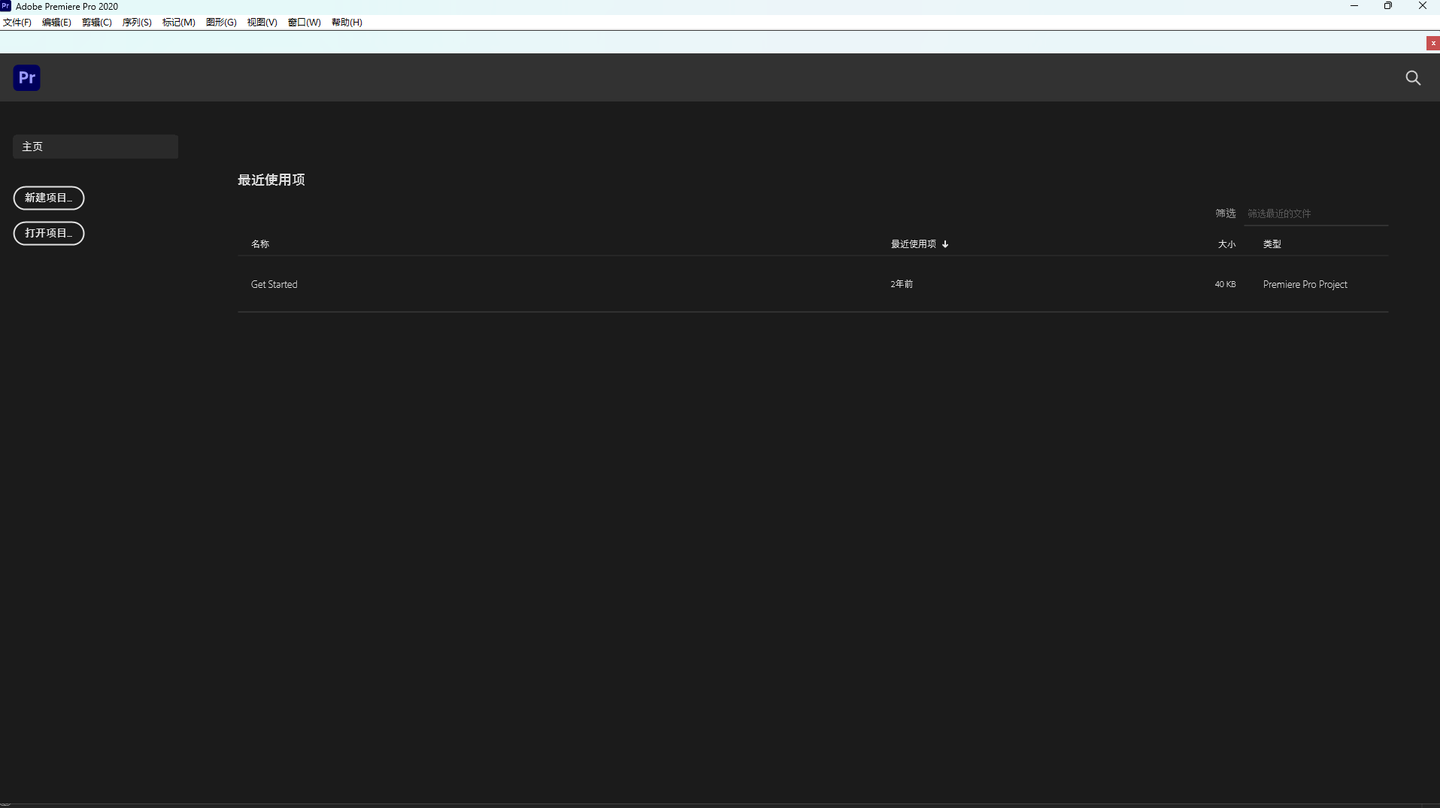
Task: Reverse sort order using the 最近使用项 arrow
Action: (945, 244)
